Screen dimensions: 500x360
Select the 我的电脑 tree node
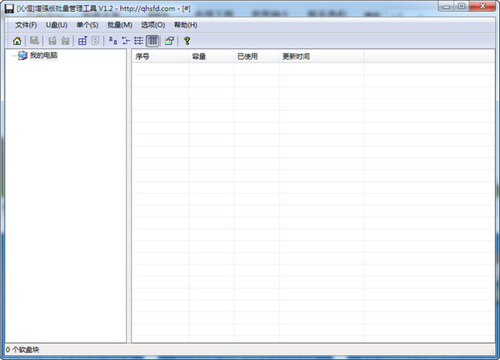tap(44, 55)
